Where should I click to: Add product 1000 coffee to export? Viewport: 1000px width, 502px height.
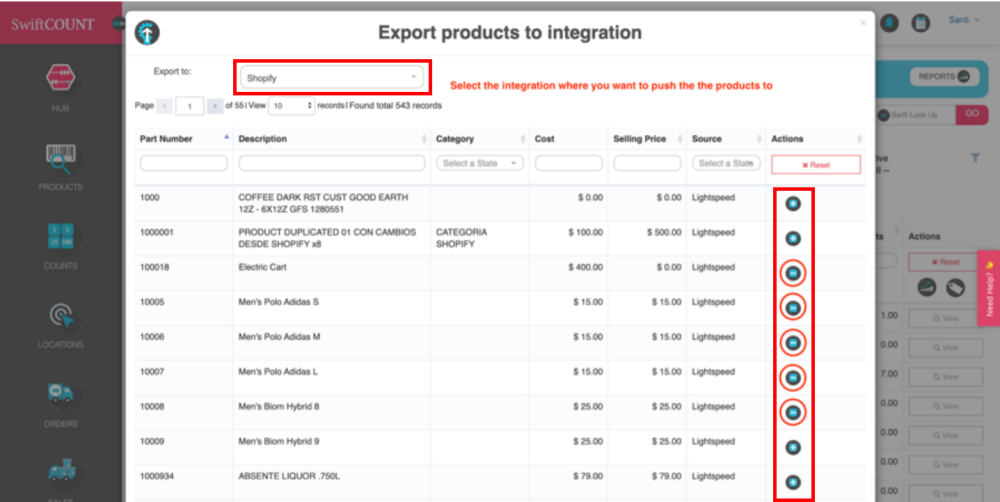[x=793, y=203]
